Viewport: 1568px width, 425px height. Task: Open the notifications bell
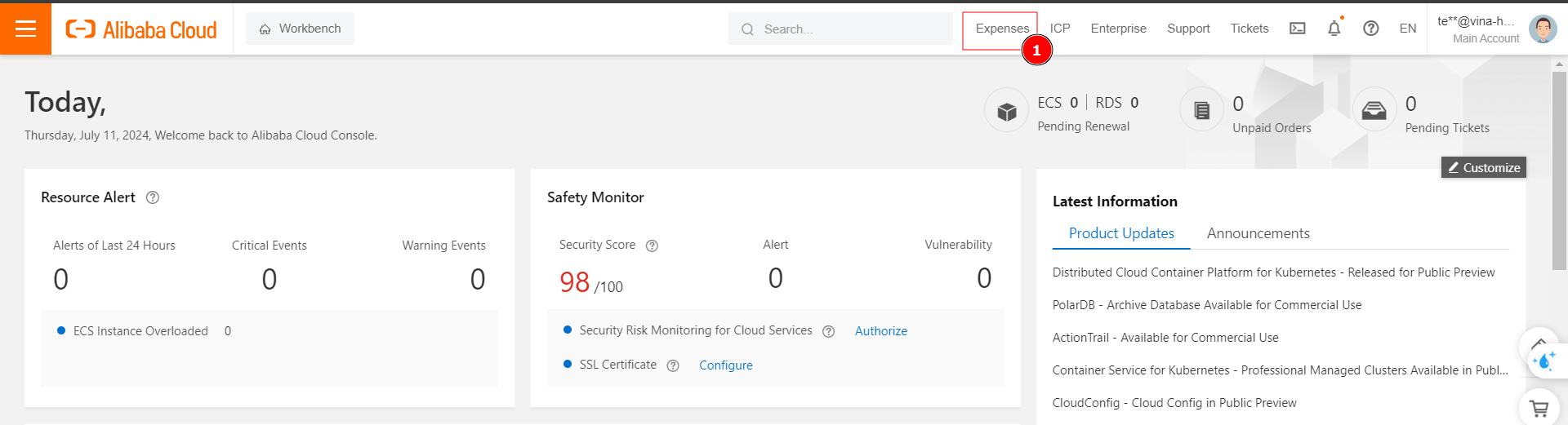click(1334, 29)
